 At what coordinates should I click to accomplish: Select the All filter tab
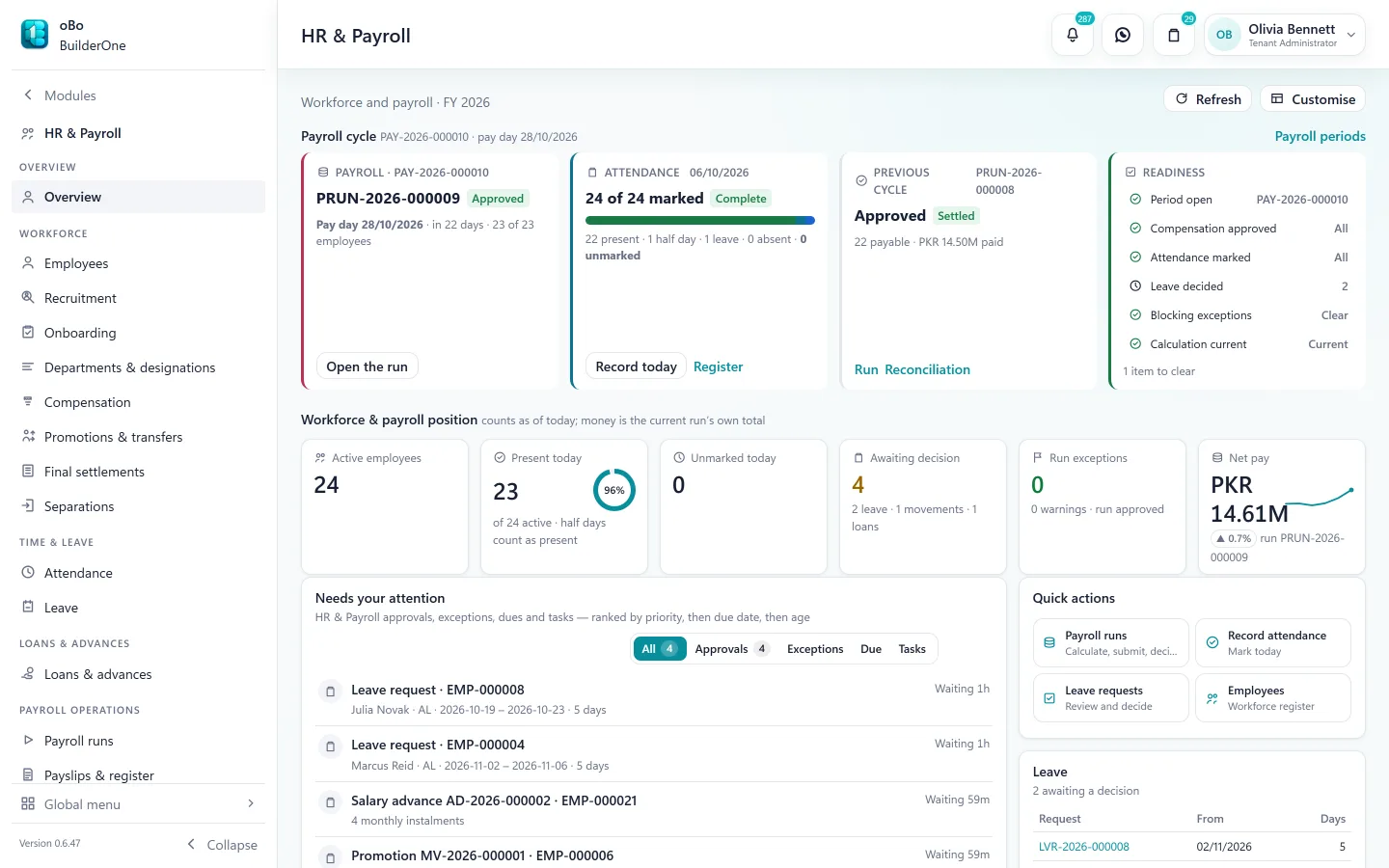(660, 649)
